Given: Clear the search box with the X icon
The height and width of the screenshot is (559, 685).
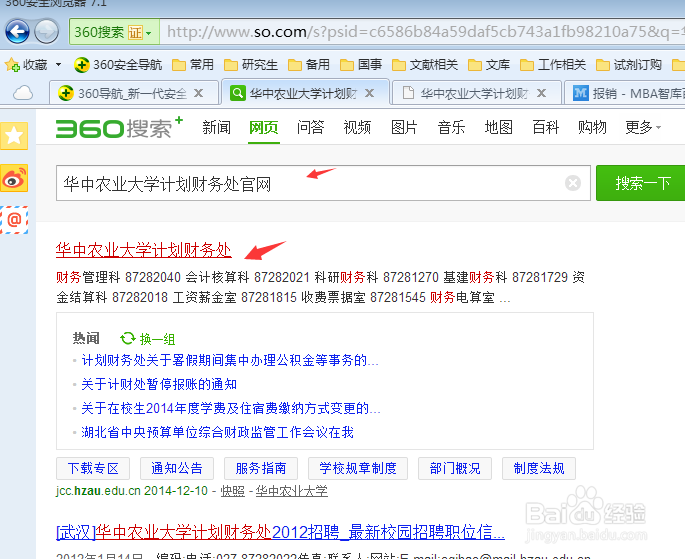Looking at the screenshot, I should (573, 183).
